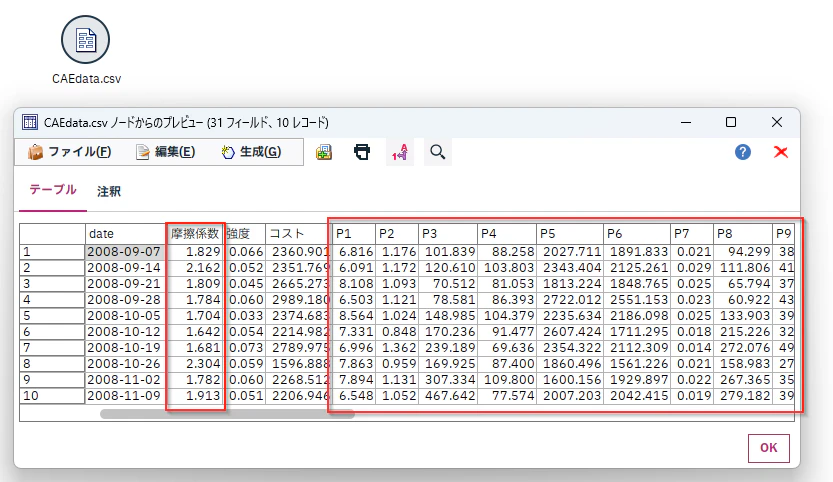Open the 生成(G) menu
The width and height of the screenshot is (833, 482).
(x=251, y=152)
